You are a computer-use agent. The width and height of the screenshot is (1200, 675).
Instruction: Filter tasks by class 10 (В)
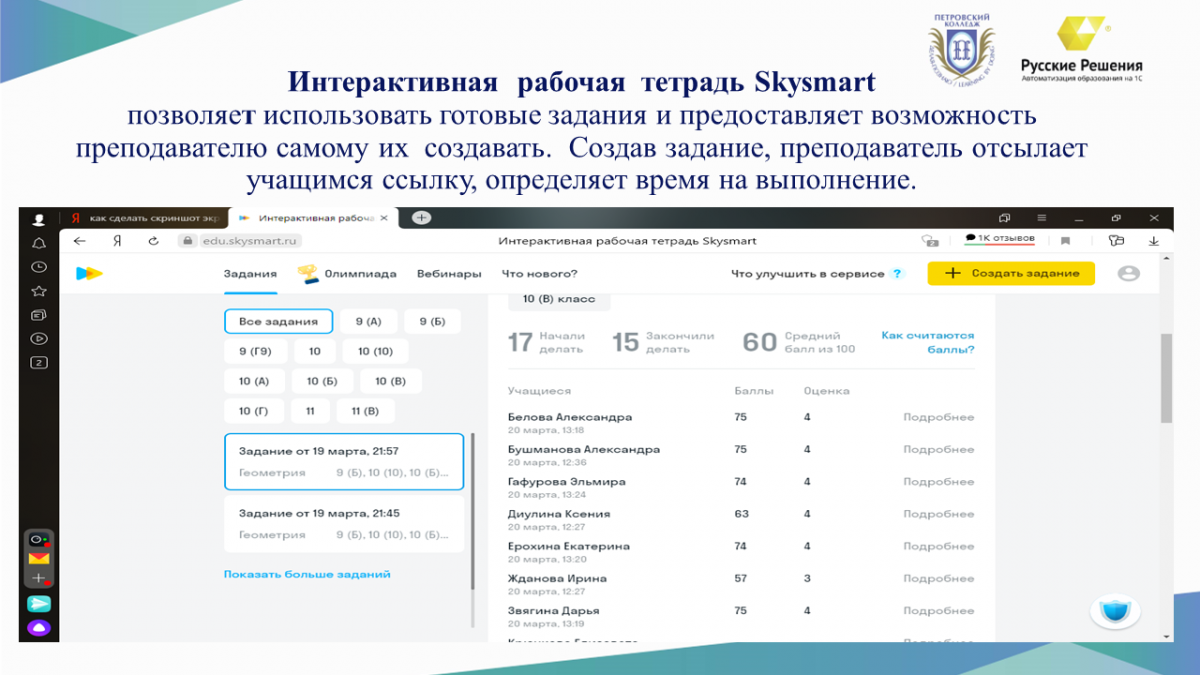tap(391, 382)
